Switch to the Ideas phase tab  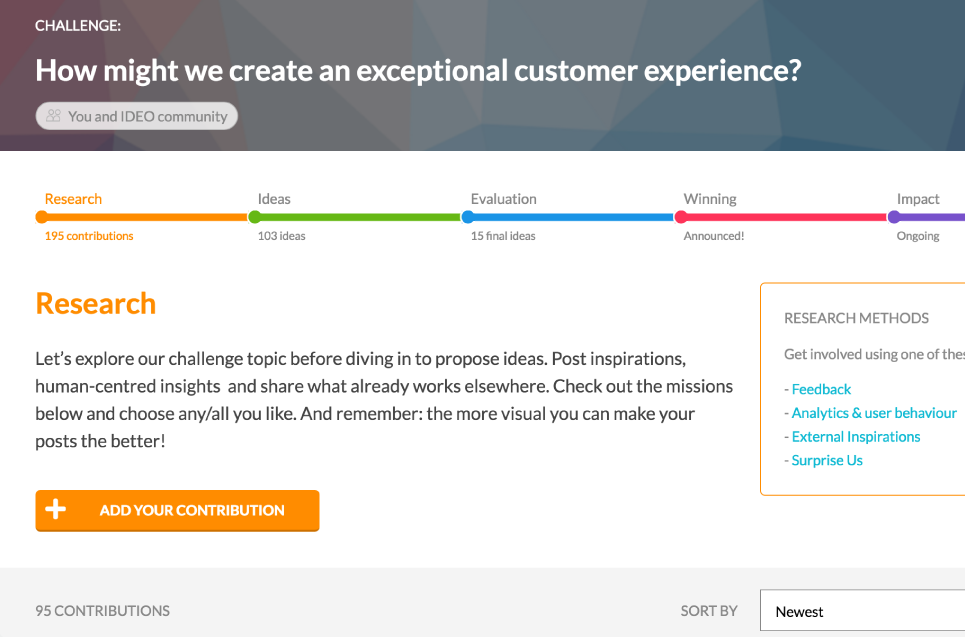[274, 198]
